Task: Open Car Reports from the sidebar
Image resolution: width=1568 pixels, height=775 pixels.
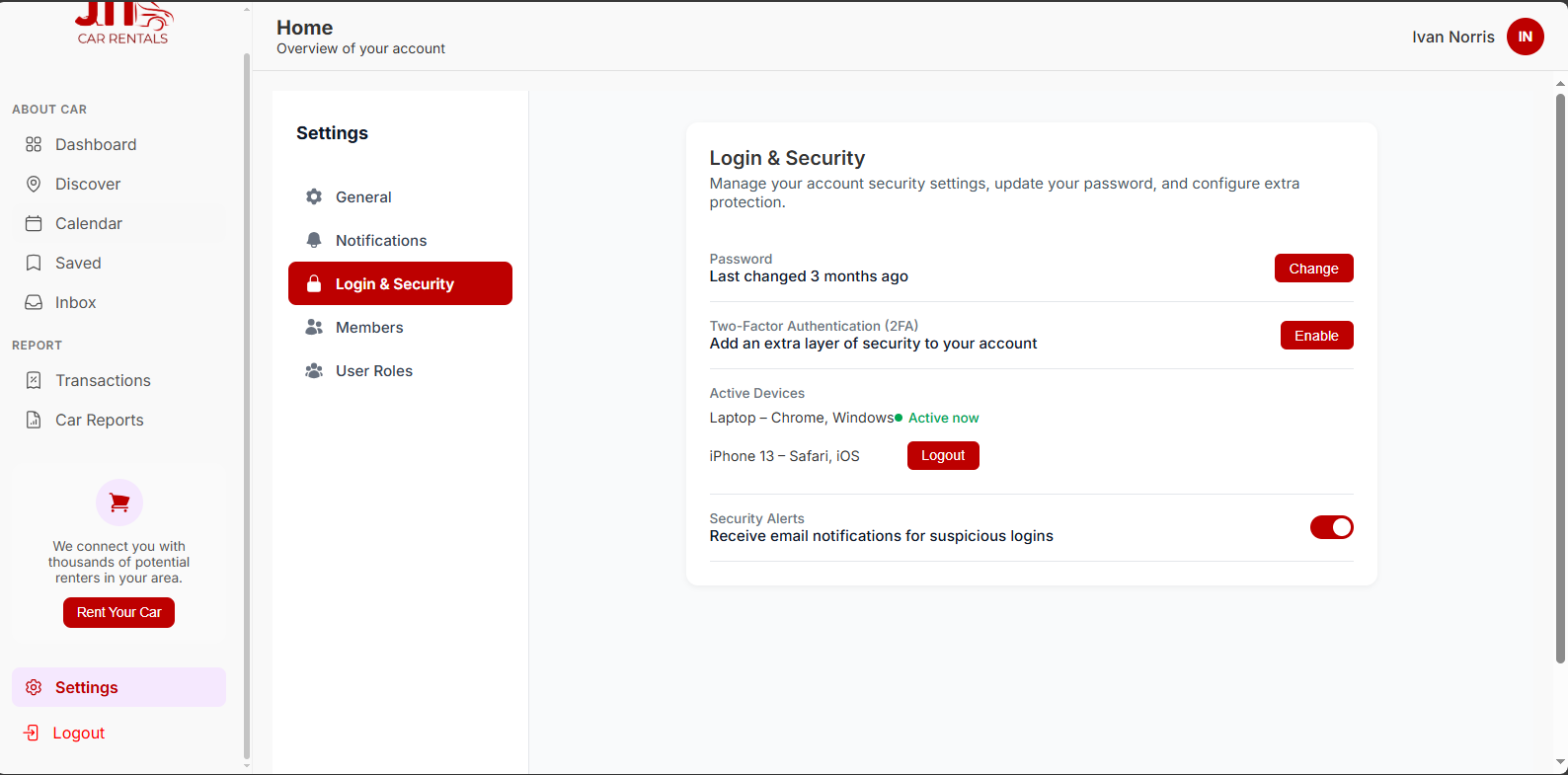Action: tap(118, 420)
